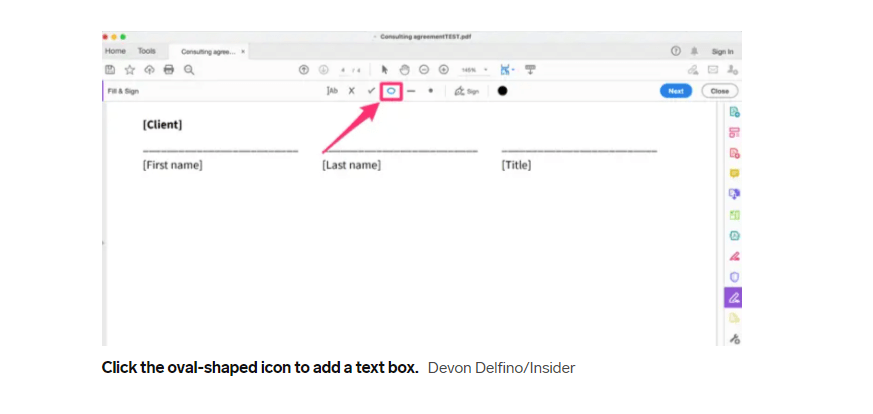This screenshot has width=873, height=414.
Task: Switch to the Home tab
Action: pos(116,50)
